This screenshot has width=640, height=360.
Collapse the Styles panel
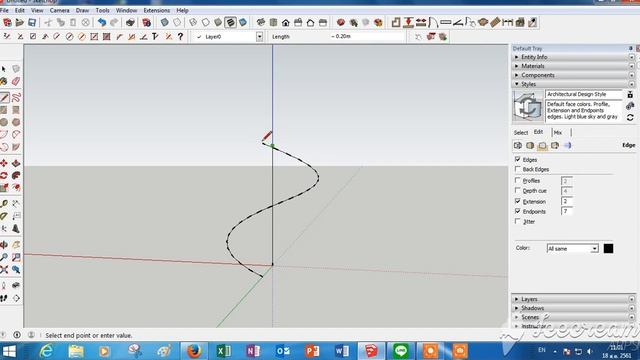point(573,84)
